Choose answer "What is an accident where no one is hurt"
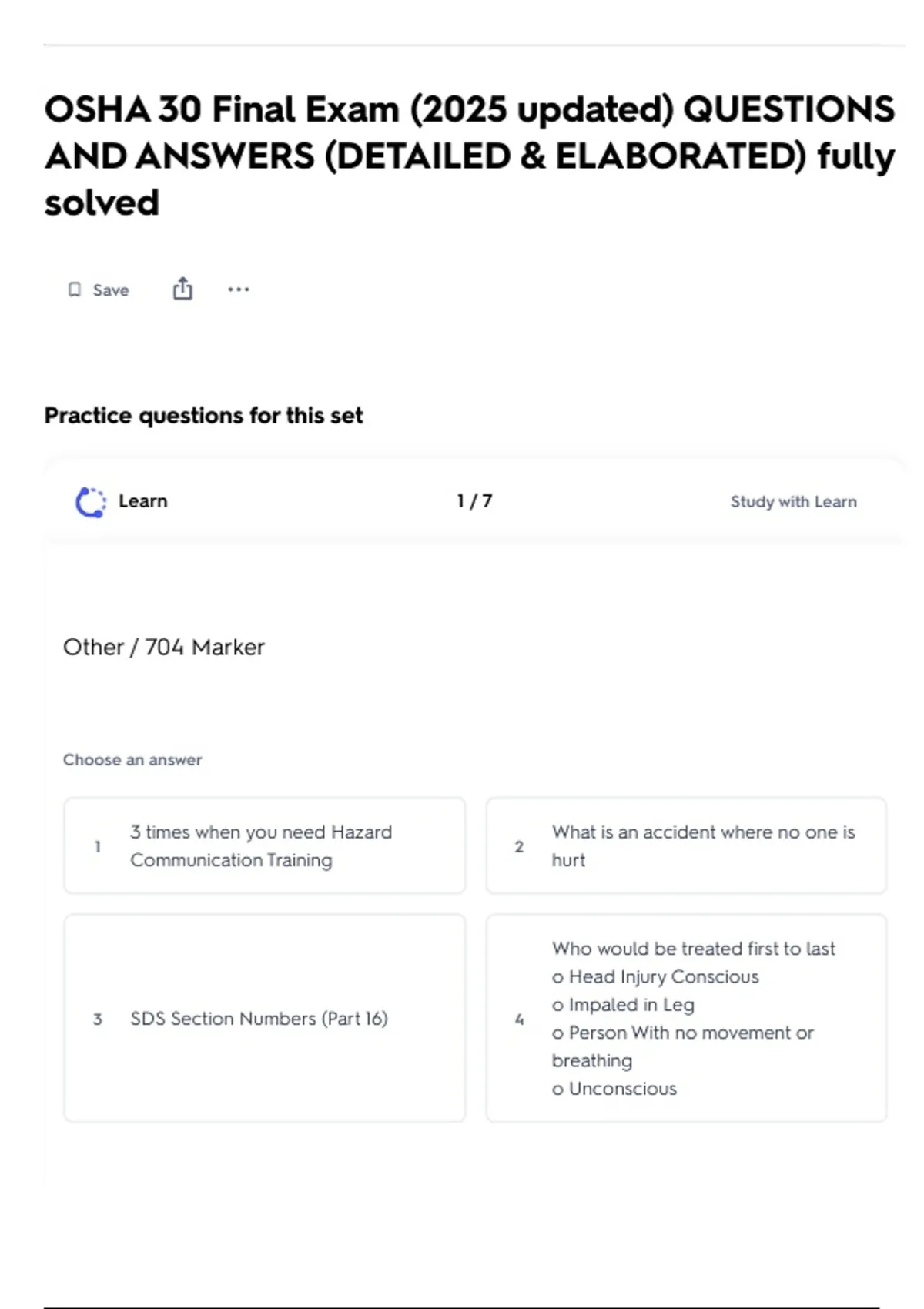Screen dimensions: 924x1309 click(702, 845)
